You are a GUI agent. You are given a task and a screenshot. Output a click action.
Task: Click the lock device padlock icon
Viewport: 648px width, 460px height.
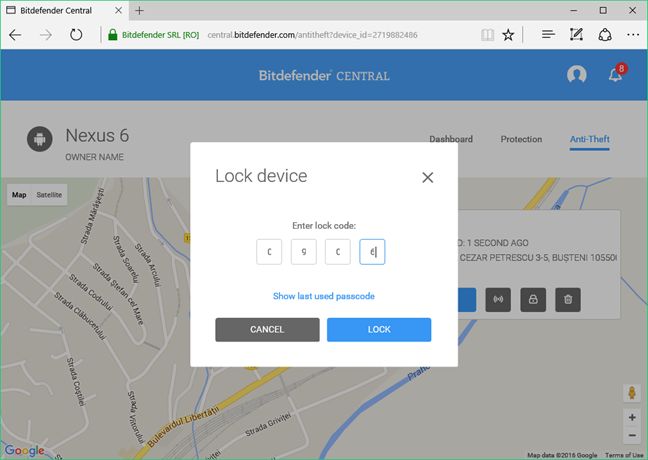coord(533,300)
